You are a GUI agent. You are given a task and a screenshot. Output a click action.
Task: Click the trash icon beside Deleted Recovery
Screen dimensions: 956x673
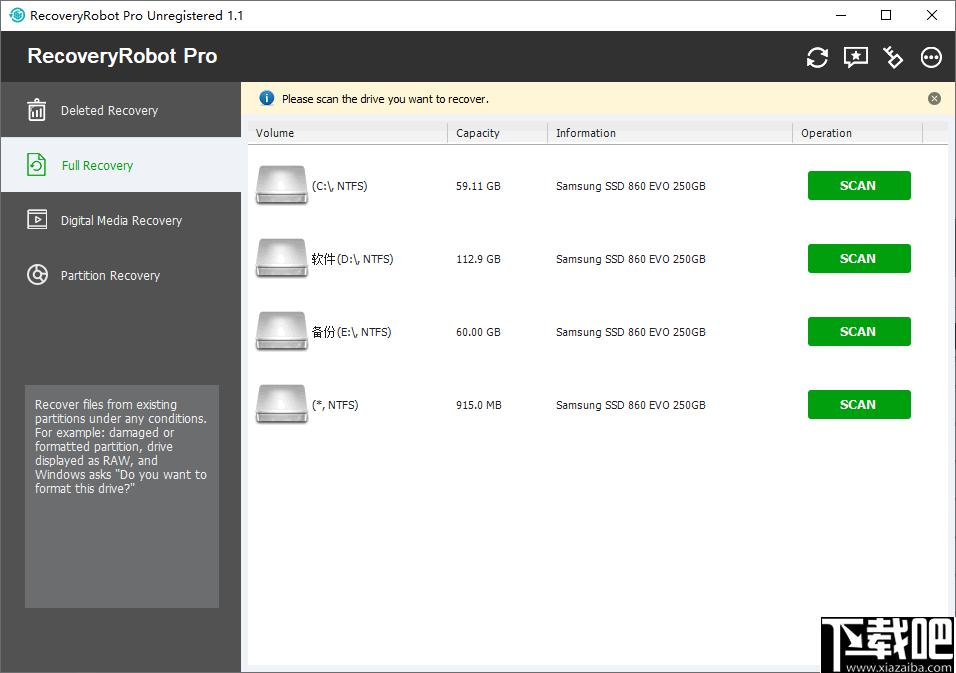tap(37, 110)
